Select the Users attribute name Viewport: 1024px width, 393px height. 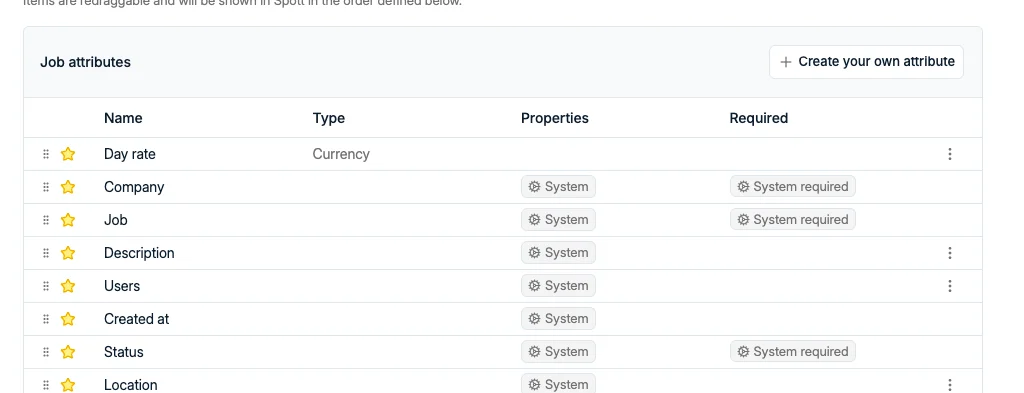tap(121, 286)
